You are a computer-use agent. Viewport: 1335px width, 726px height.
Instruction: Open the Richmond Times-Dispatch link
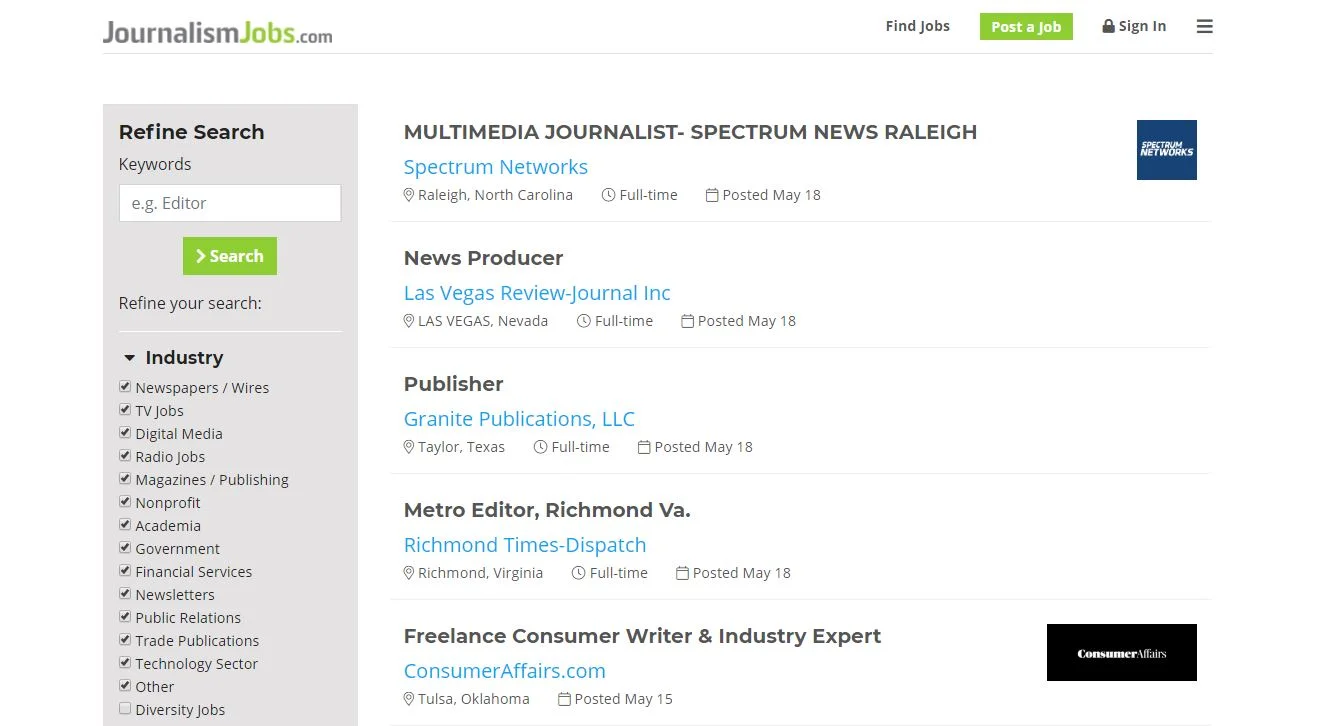click(525, 545)
